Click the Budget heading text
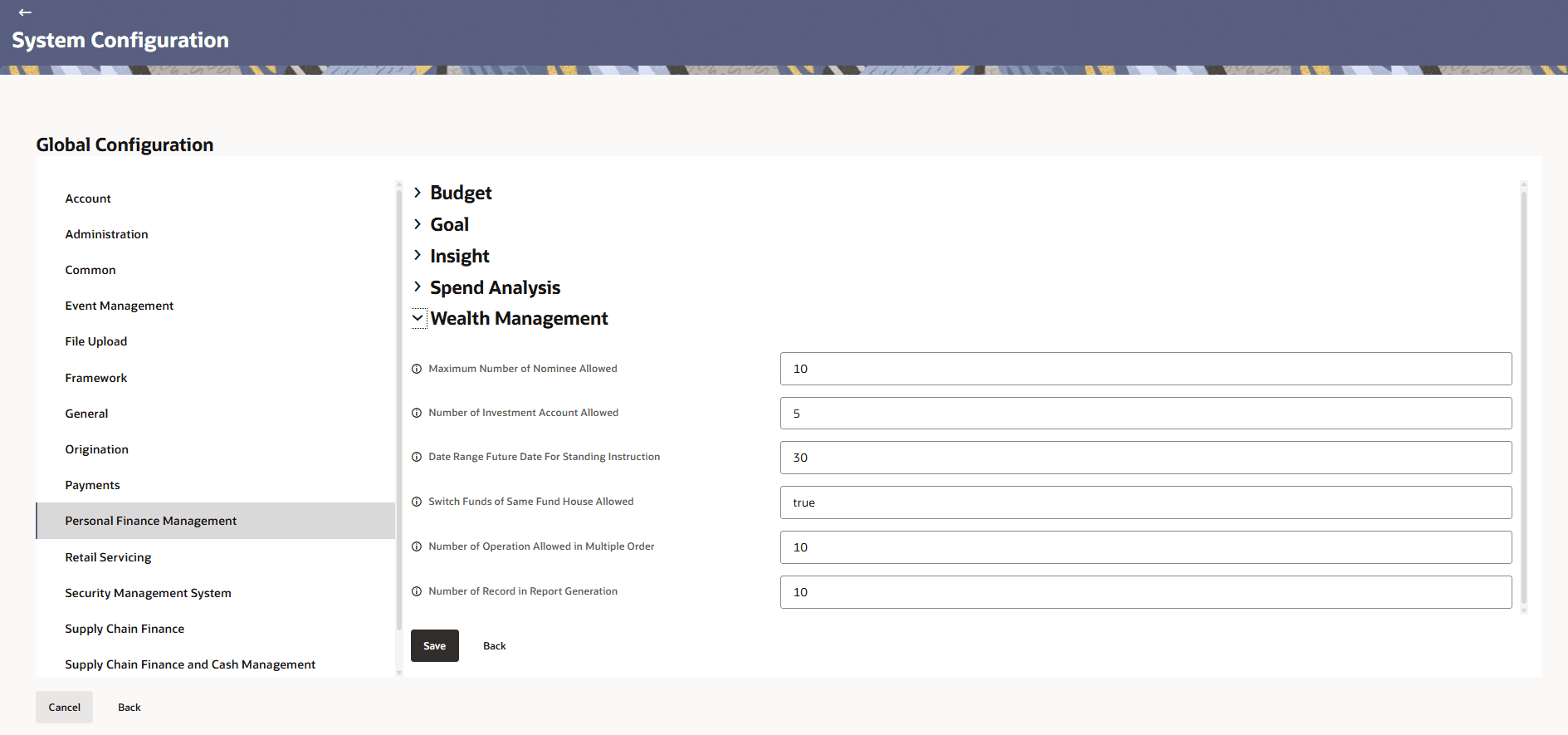The width and height of the screenshot is (1568, 735). pos(461,193)
